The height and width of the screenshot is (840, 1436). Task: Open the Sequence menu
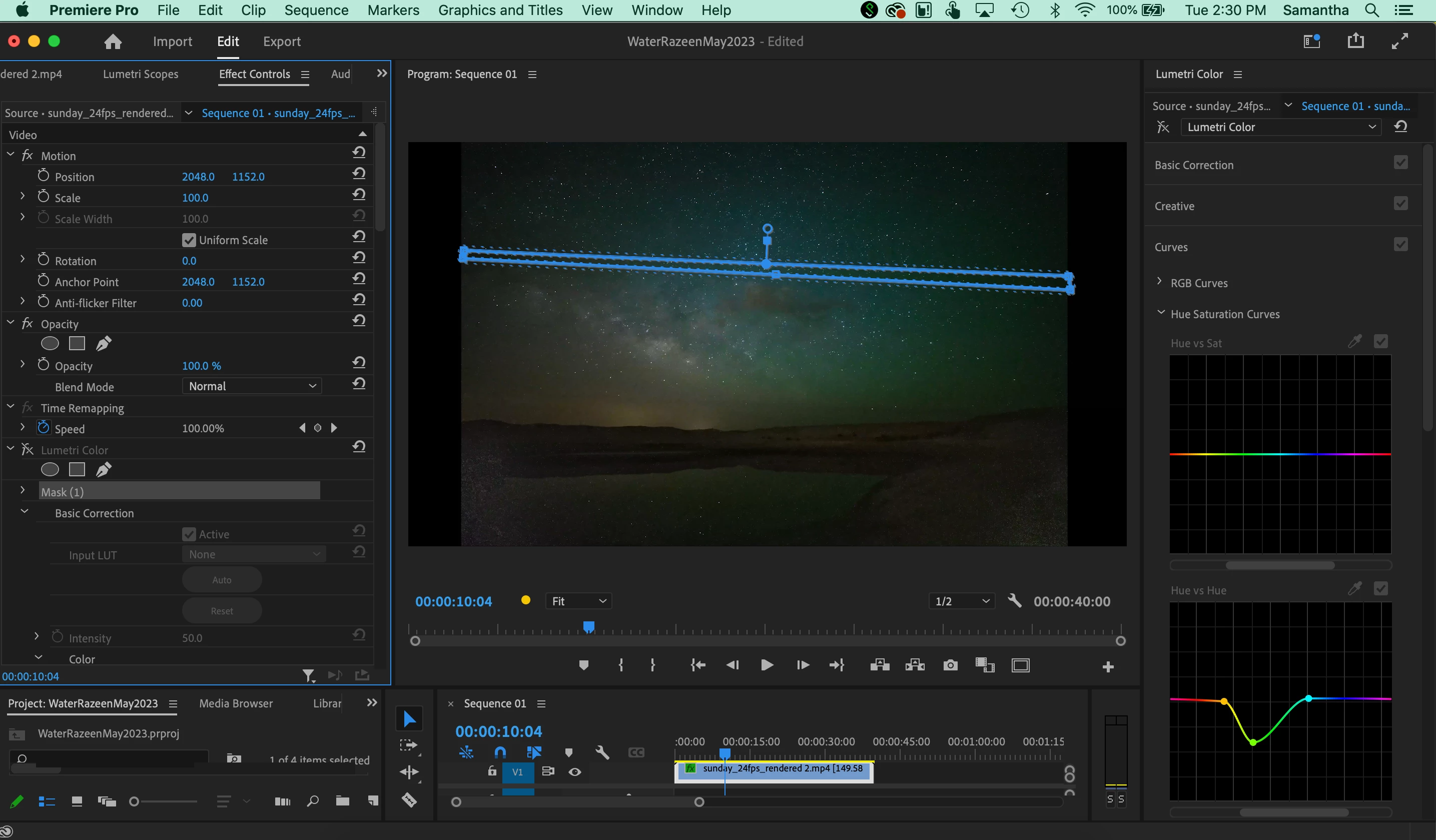point(316,11)
